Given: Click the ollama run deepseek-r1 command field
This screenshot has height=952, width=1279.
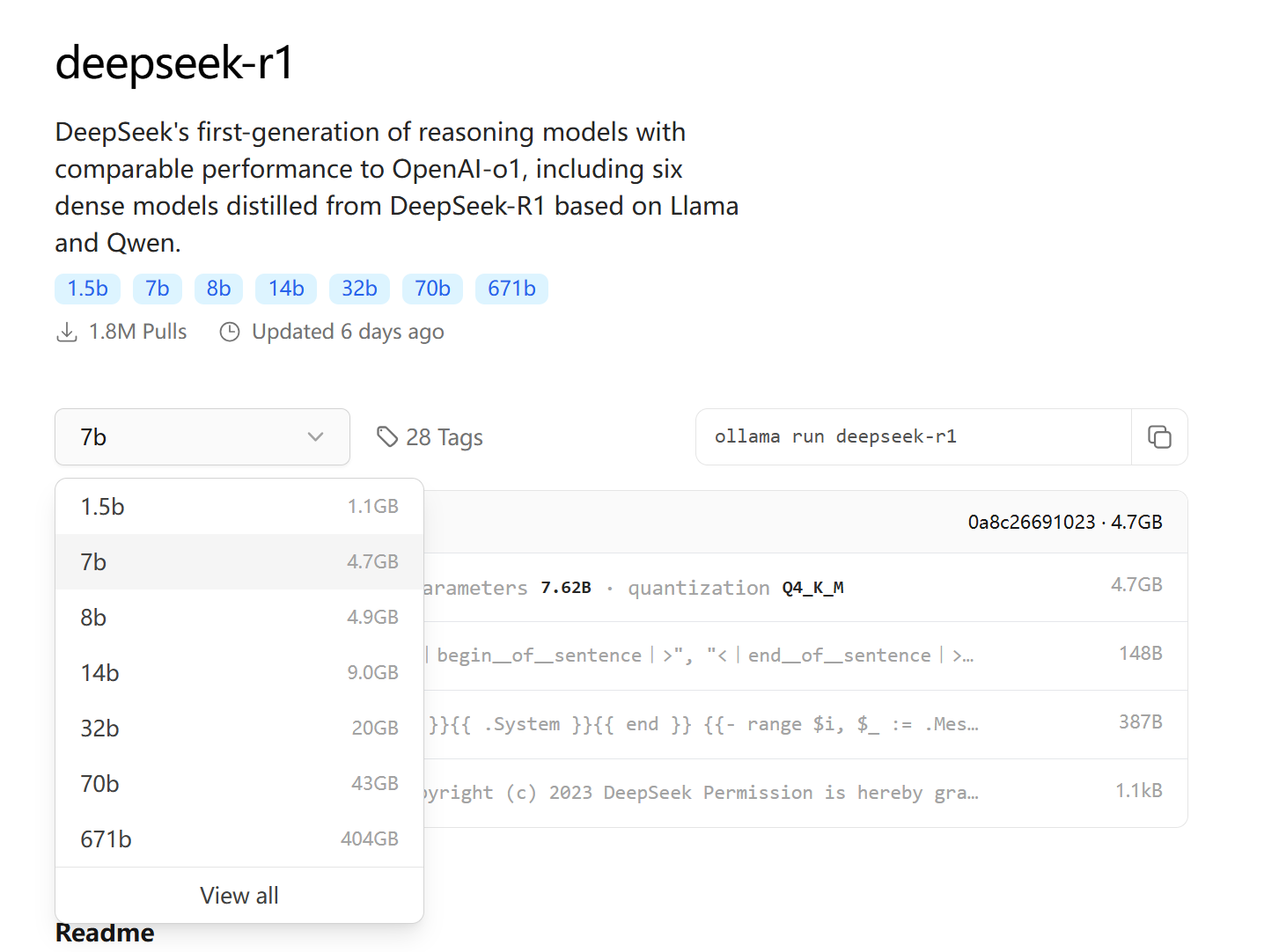Looking at the screenshot, I should [x=914, y=436].
